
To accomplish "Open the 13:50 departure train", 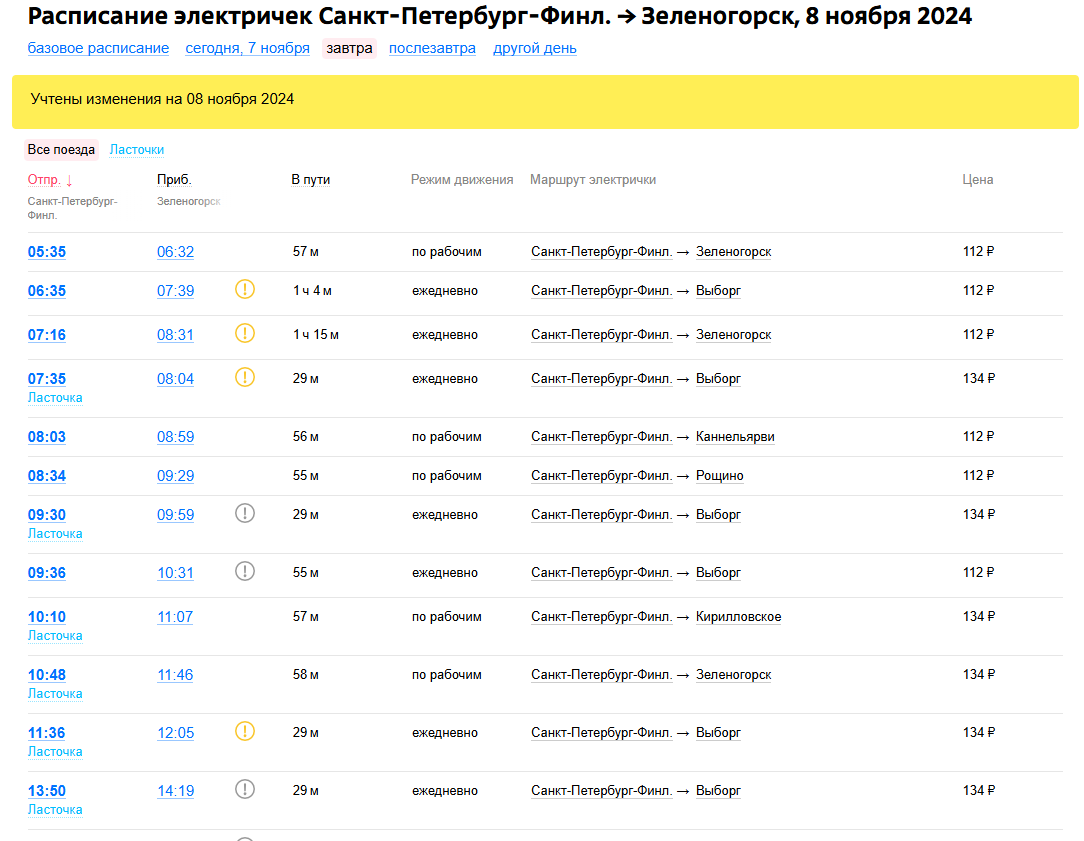I will pos(47,791).
